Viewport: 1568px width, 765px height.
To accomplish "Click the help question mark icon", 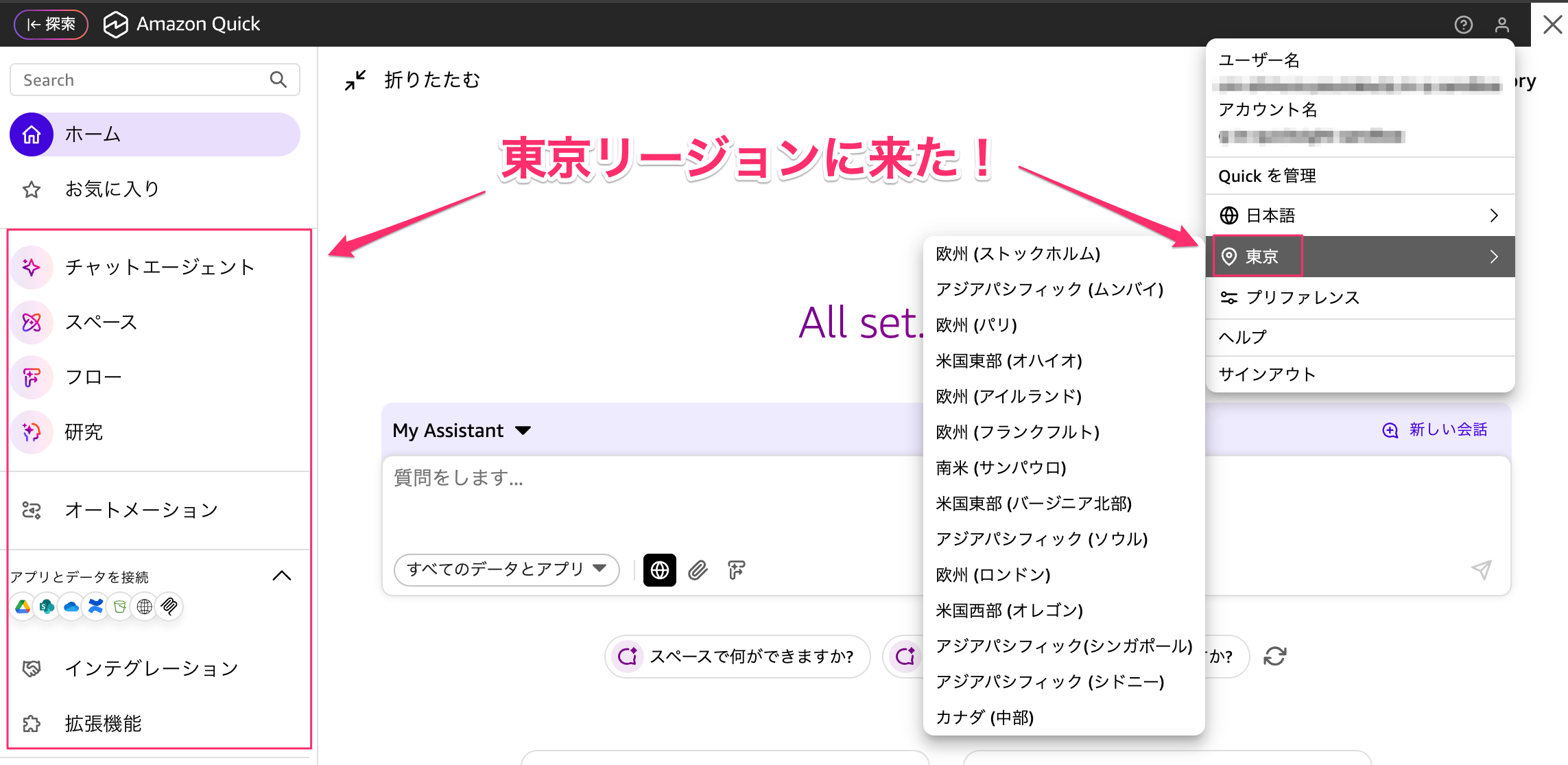I will coord(1463,25).
